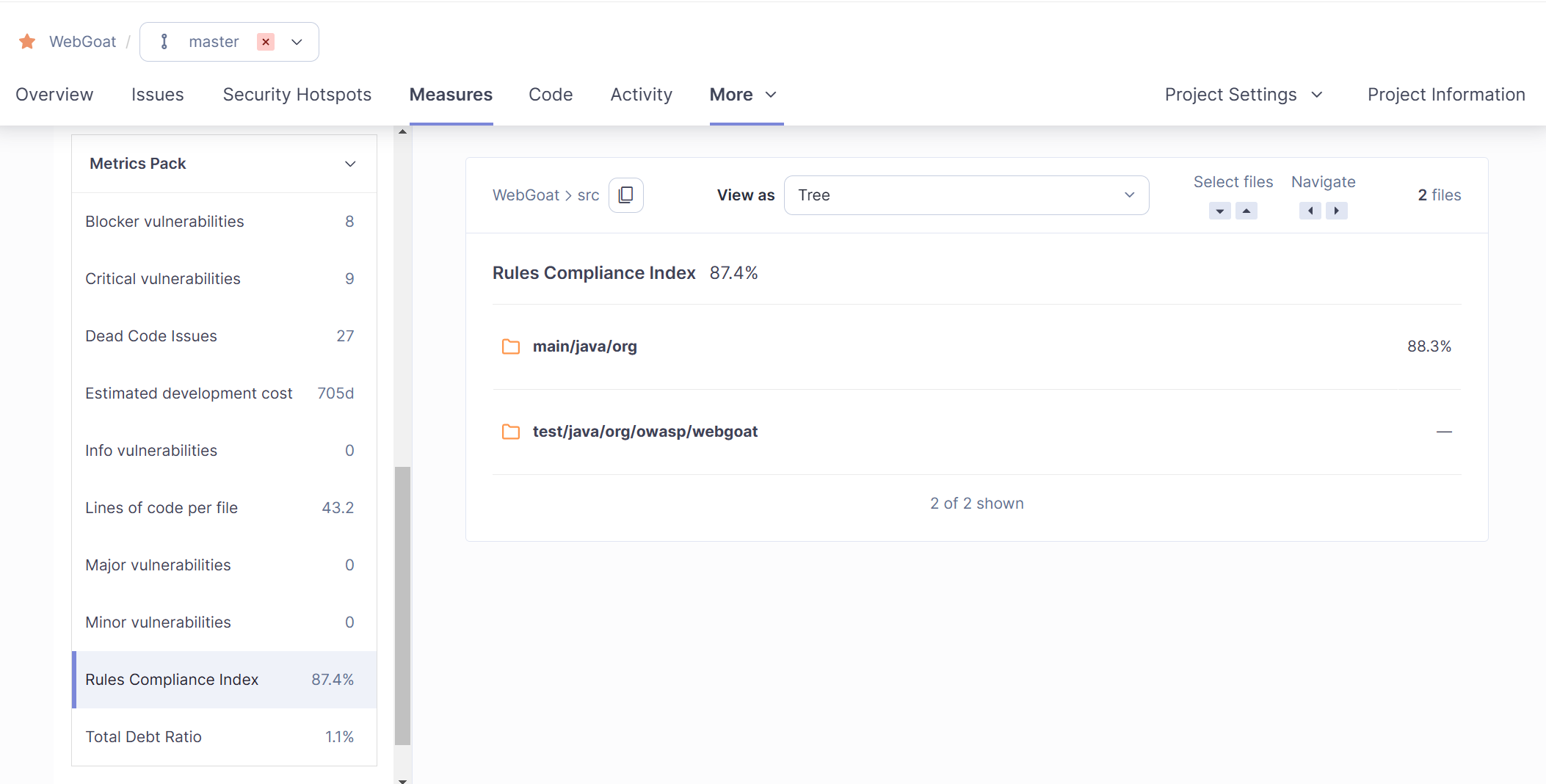The height and width of the screenshot is (784, 1546).
Task: Click the branch icon beside master
Action: point(164,42)
